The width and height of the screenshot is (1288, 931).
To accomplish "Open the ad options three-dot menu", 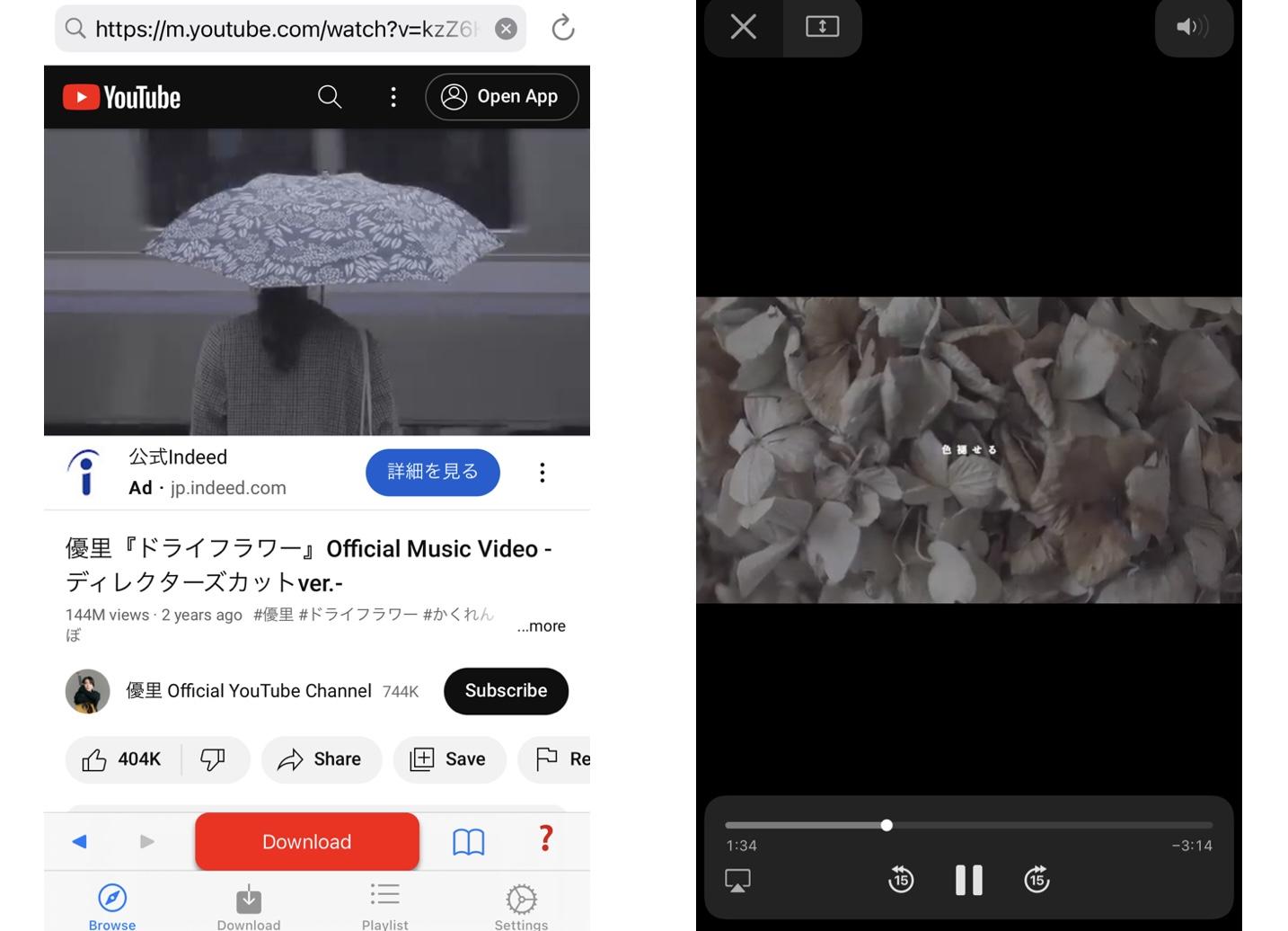I will tap(543, 473).
